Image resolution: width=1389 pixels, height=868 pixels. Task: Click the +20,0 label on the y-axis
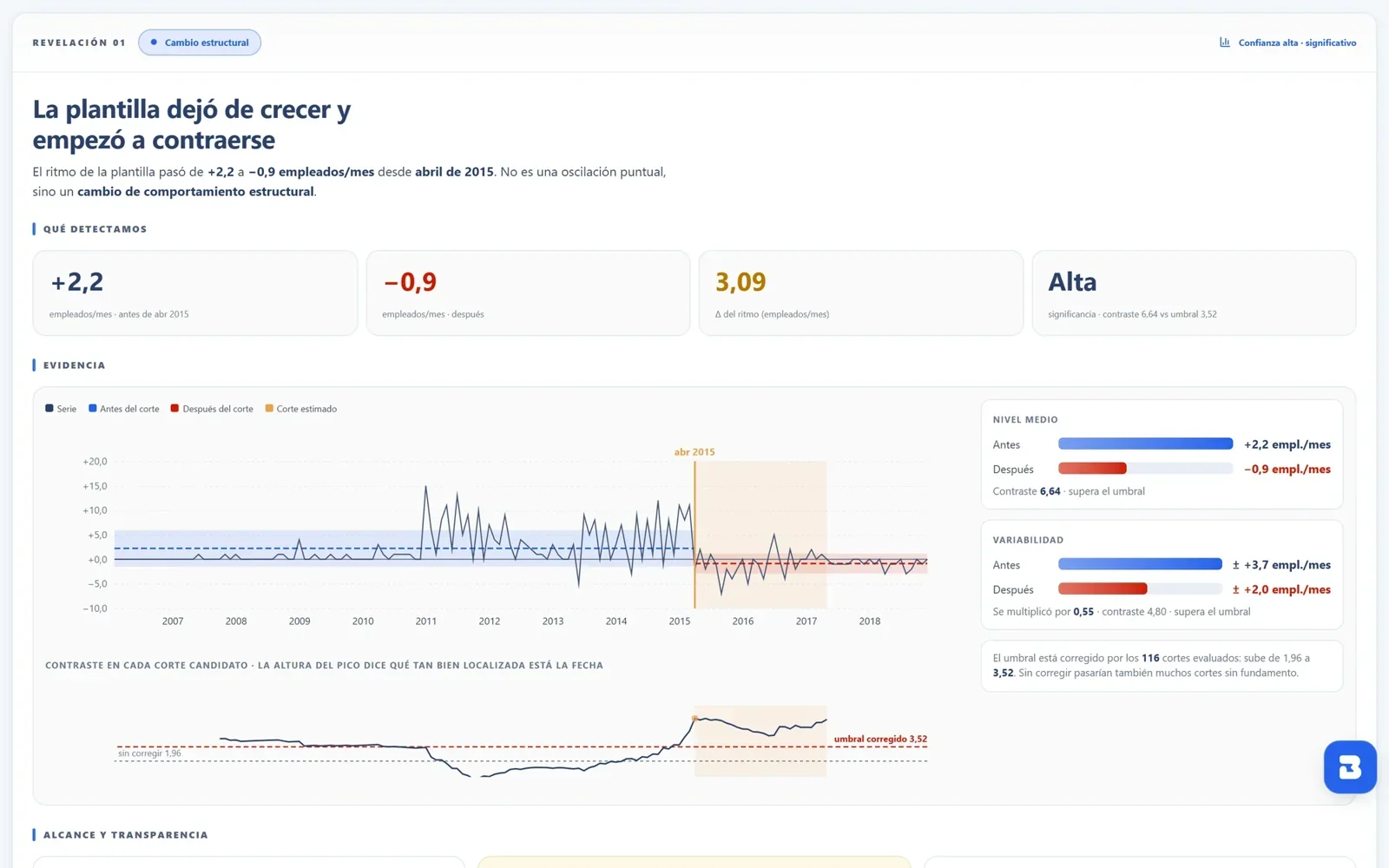pos(95,462)
